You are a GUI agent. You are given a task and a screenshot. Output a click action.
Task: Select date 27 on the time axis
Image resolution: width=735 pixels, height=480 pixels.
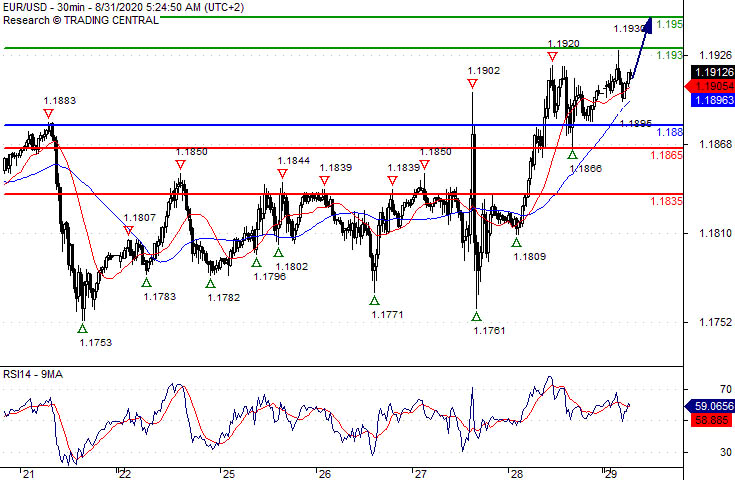(x=420, y=474)
